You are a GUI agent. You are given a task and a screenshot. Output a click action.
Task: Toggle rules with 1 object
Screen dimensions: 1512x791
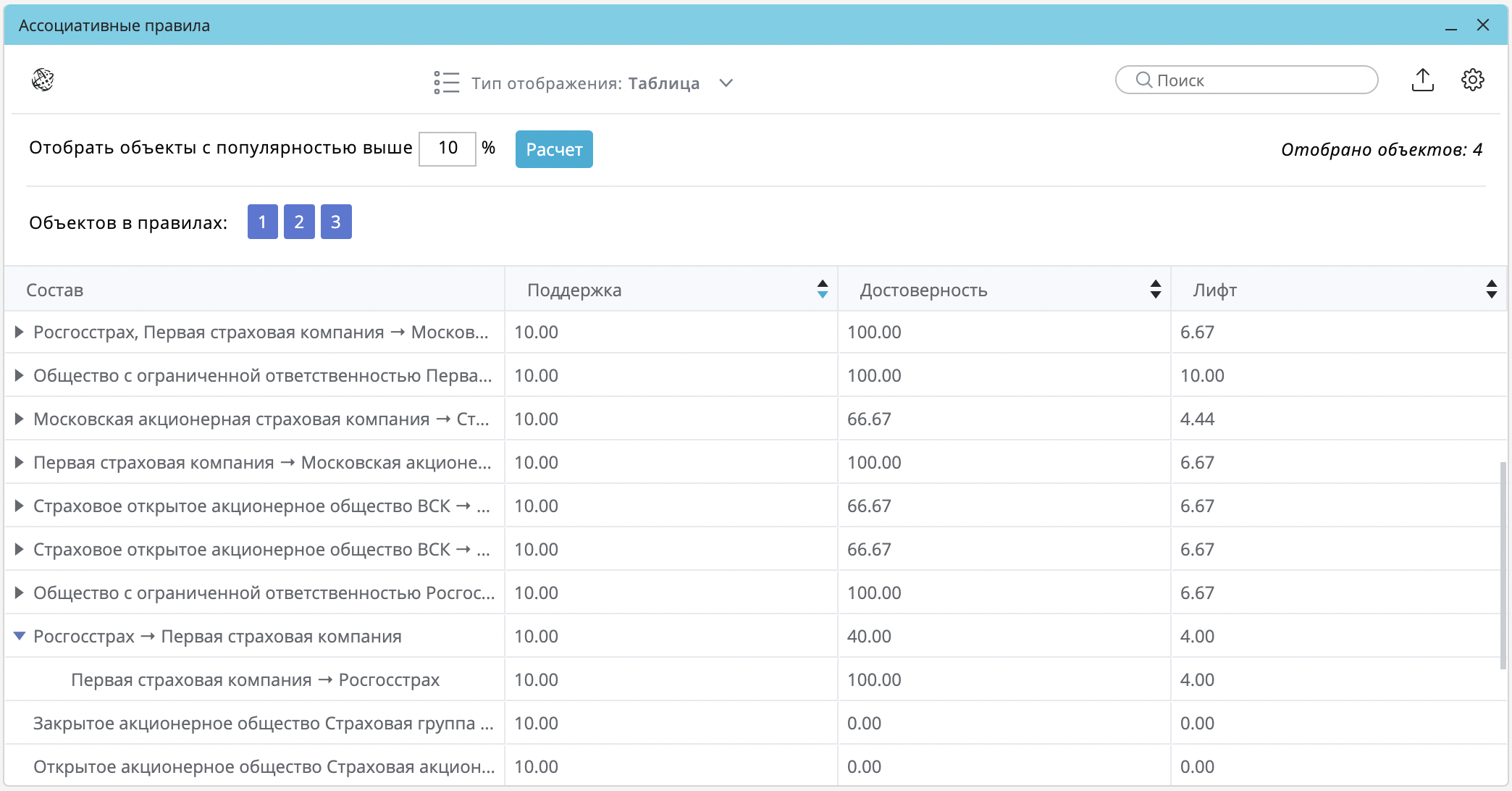coord(262,222)
